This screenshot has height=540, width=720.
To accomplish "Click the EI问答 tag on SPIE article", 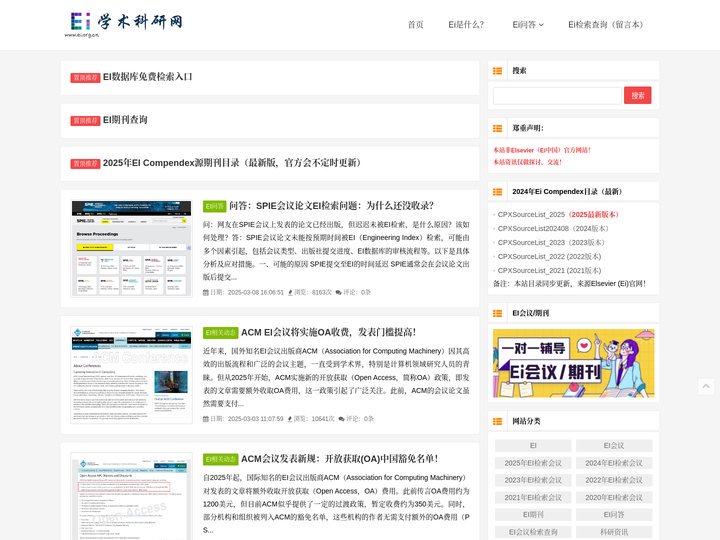I will click(x=214, y=207).
